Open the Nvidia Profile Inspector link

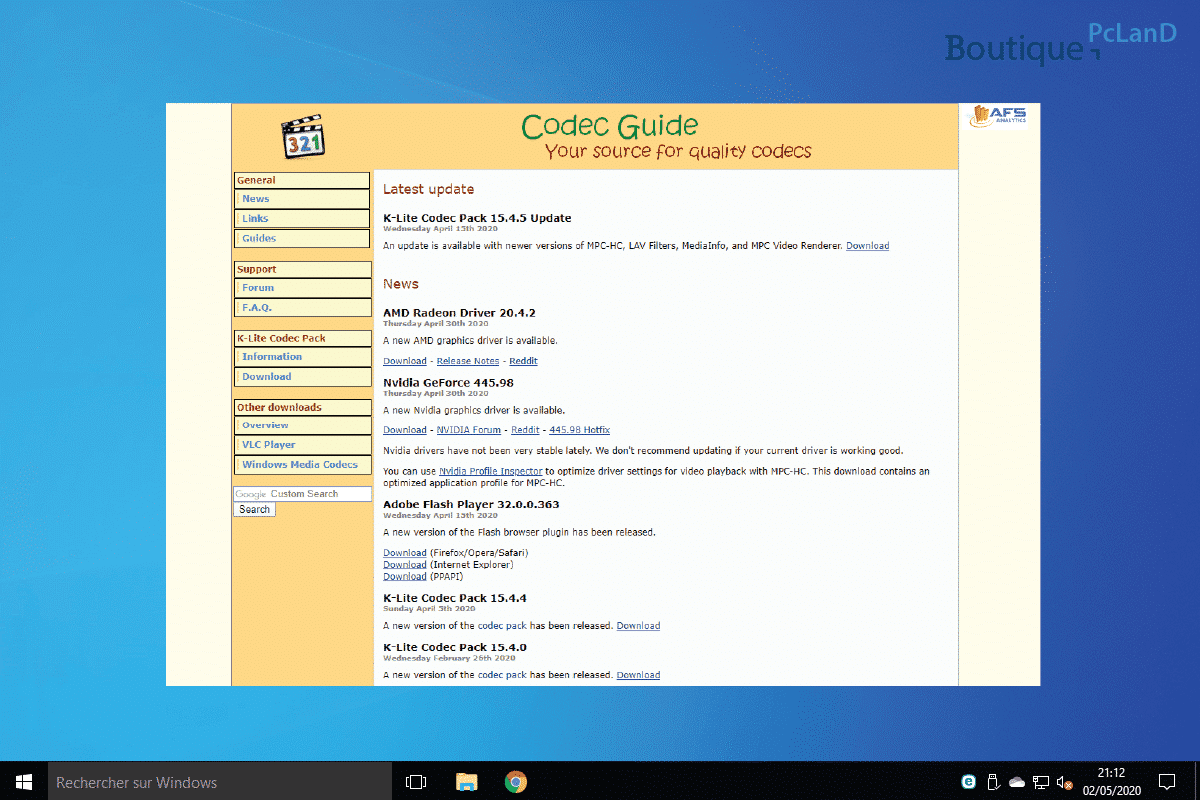(x=491, y=471)
